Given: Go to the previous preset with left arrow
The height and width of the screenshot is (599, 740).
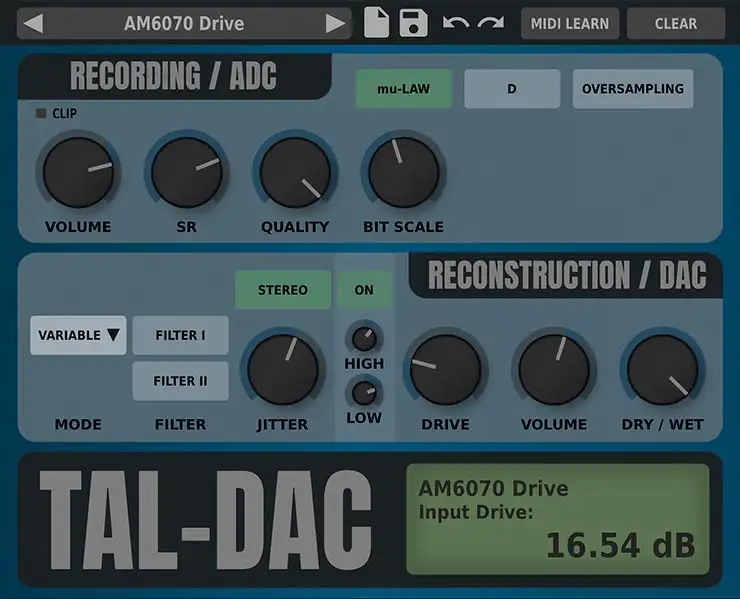Looking at the screenshot, I should (34, 24).
